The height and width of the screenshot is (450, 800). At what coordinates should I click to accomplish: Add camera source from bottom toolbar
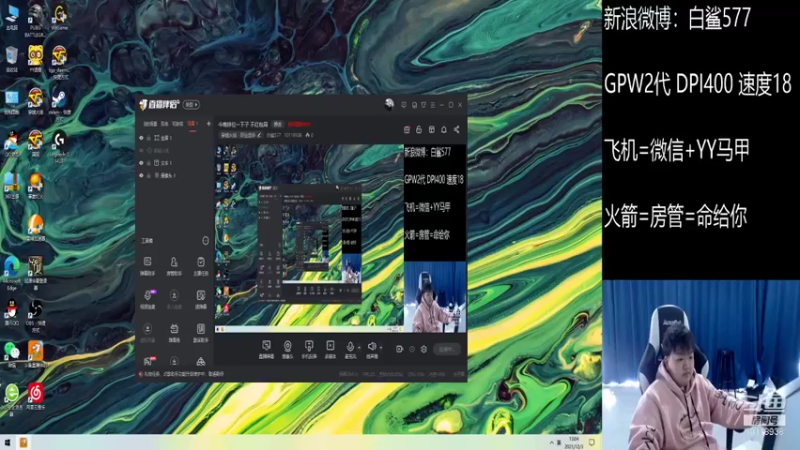click(287, 349)
